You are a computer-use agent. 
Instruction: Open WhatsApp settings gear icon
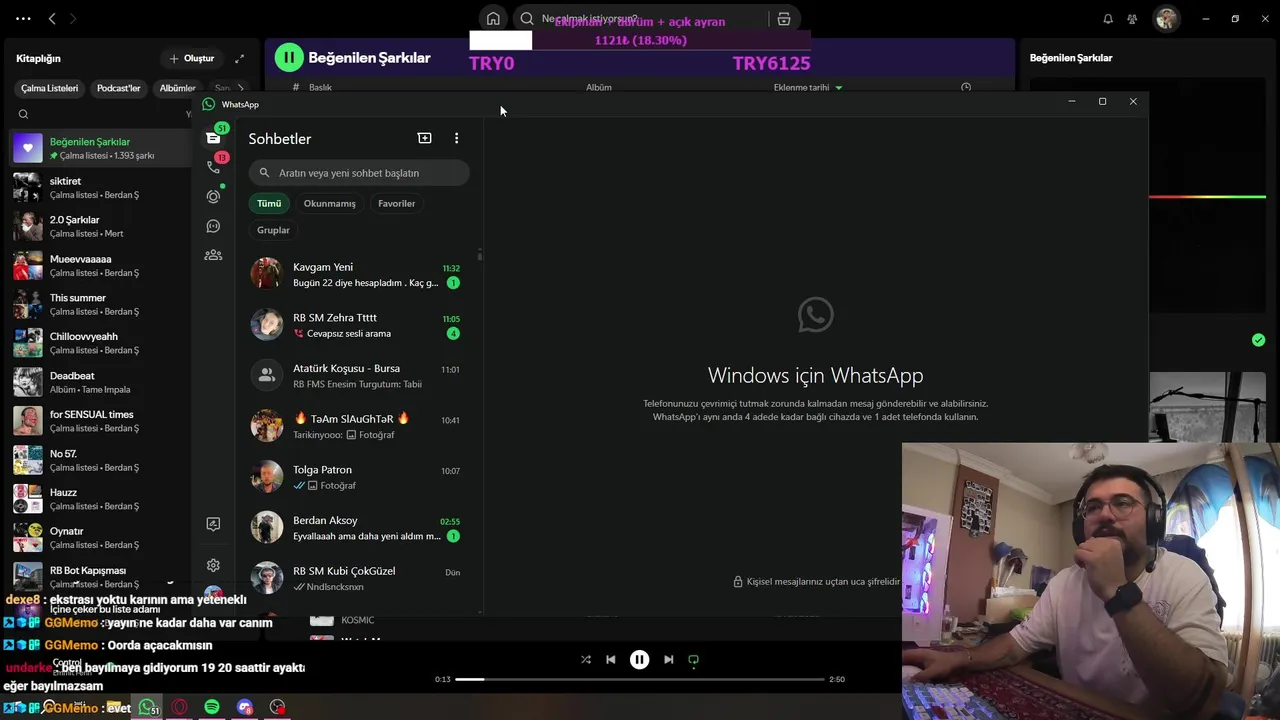click(213, 565)
